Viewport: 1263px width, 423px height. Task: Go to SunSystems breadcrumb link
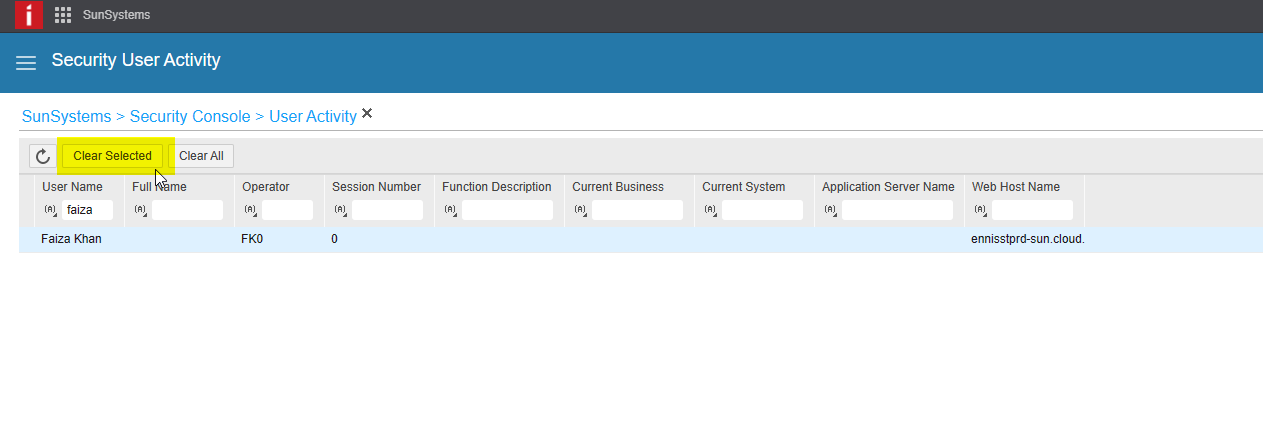click(x=68, y=117)
